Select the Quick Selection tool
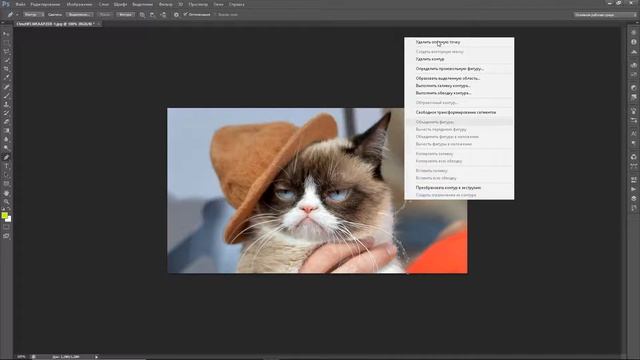 tap(6, 60)
